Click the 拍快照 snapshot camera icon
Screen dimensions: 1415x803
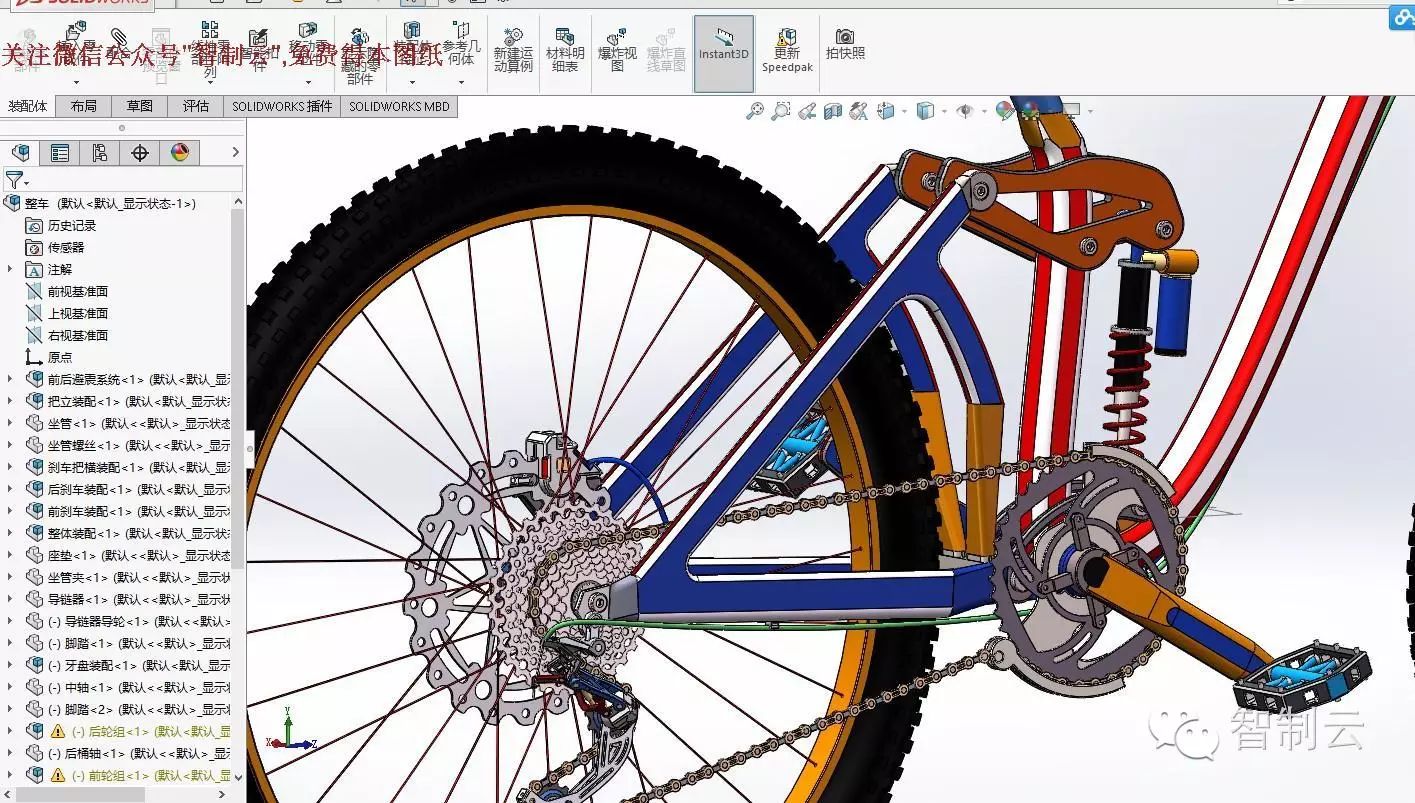point(845,44)
